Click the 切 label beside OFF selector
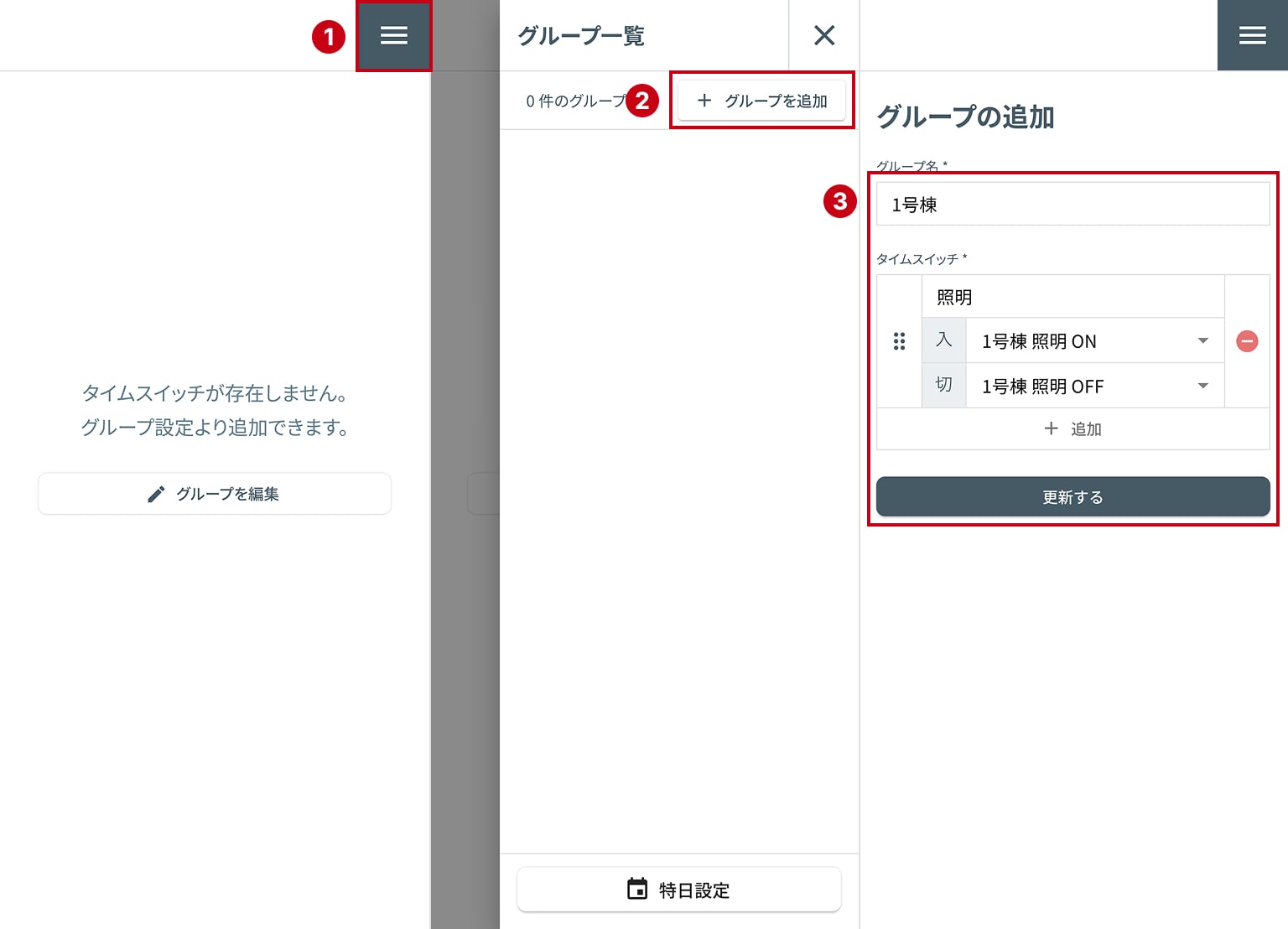The image size is (1288, 929). (944, 385)
